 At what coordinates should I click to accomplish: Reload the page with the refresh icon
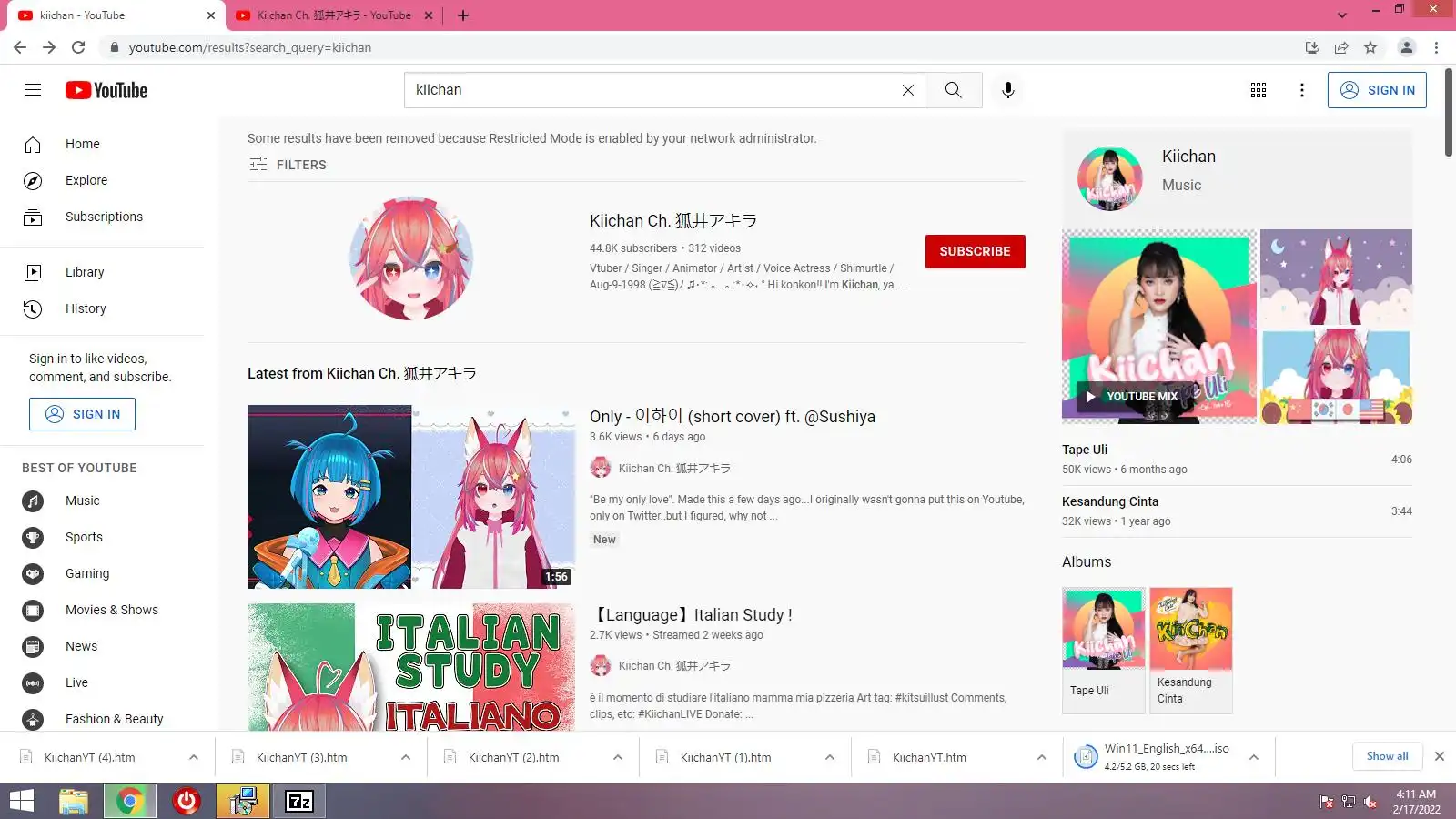pos(78,47)
